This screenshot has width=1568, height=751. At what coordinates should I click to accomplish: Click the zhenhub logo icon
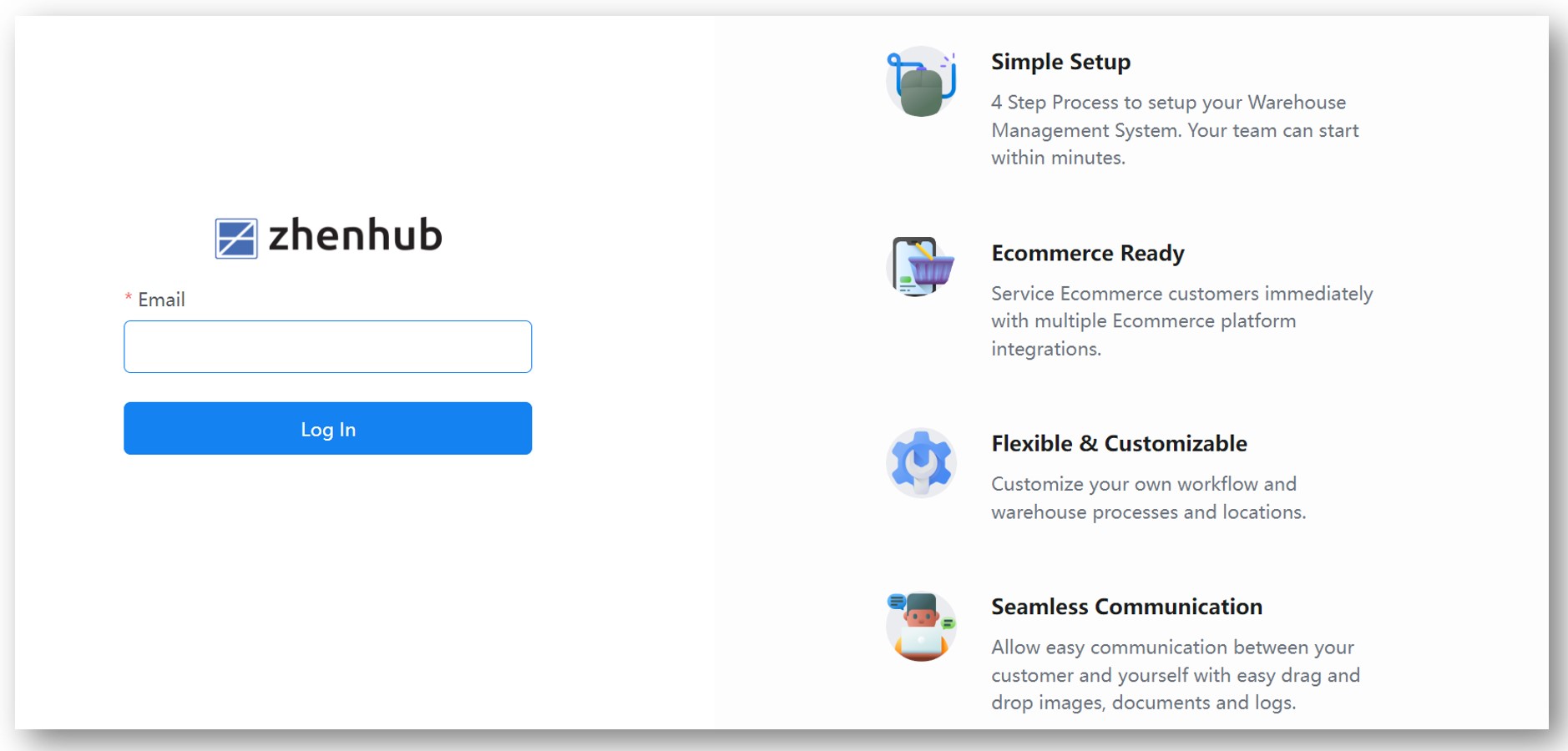click(x=236, y=239)
